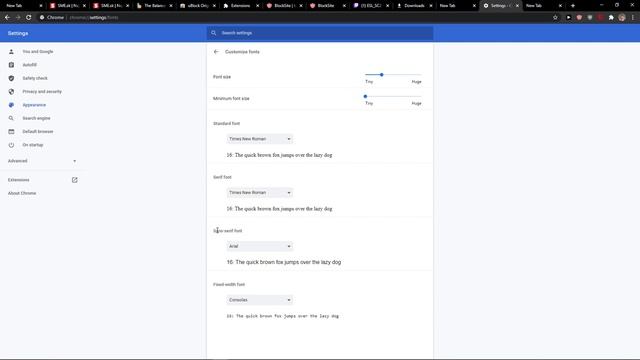This screenshot has height=360, width=640.
Task: Click the address bar URL
Action: (93, 18)
